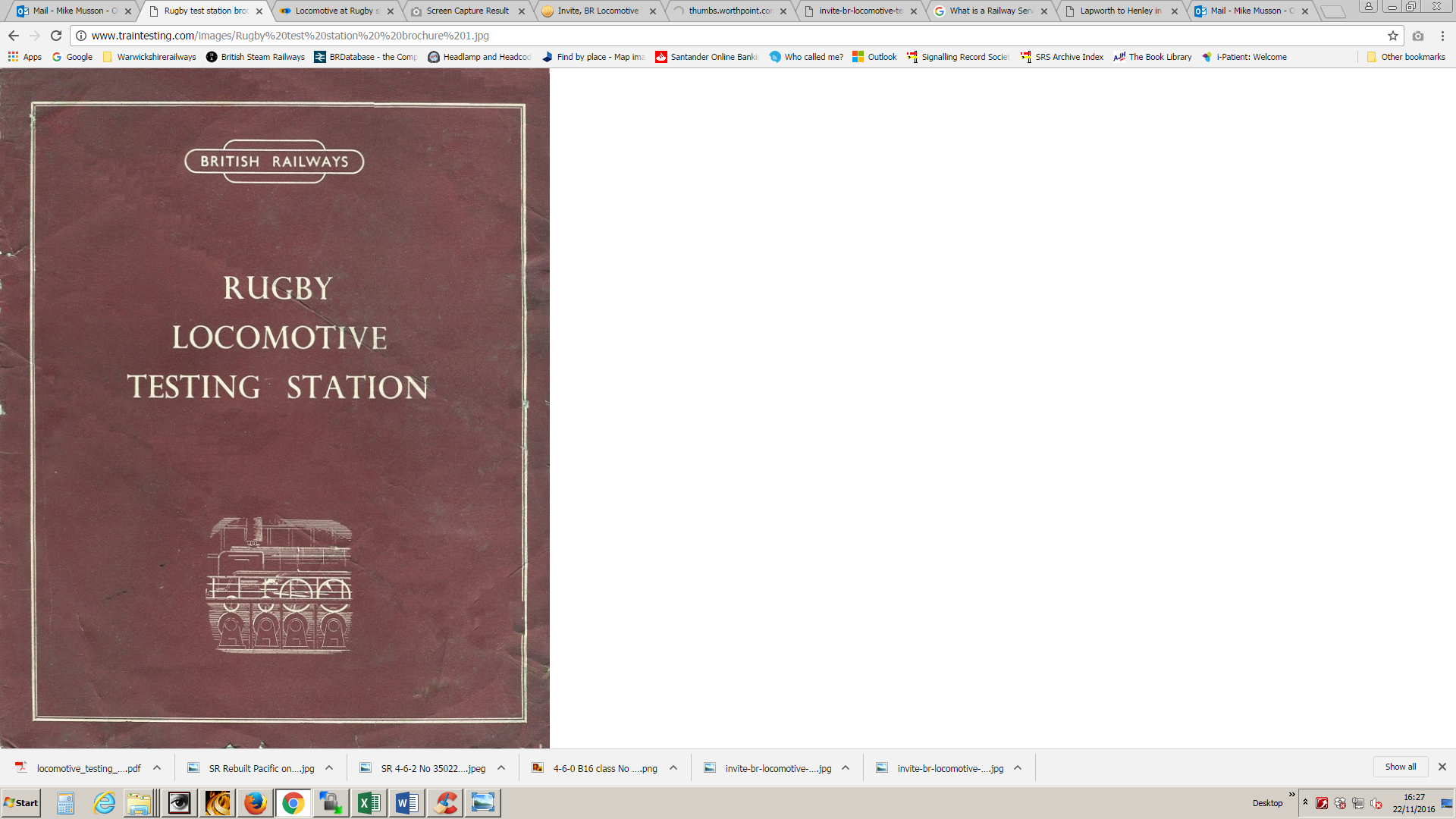Open Calculator from the taskbar
The image size is (1456, 819).
(66, 803)
